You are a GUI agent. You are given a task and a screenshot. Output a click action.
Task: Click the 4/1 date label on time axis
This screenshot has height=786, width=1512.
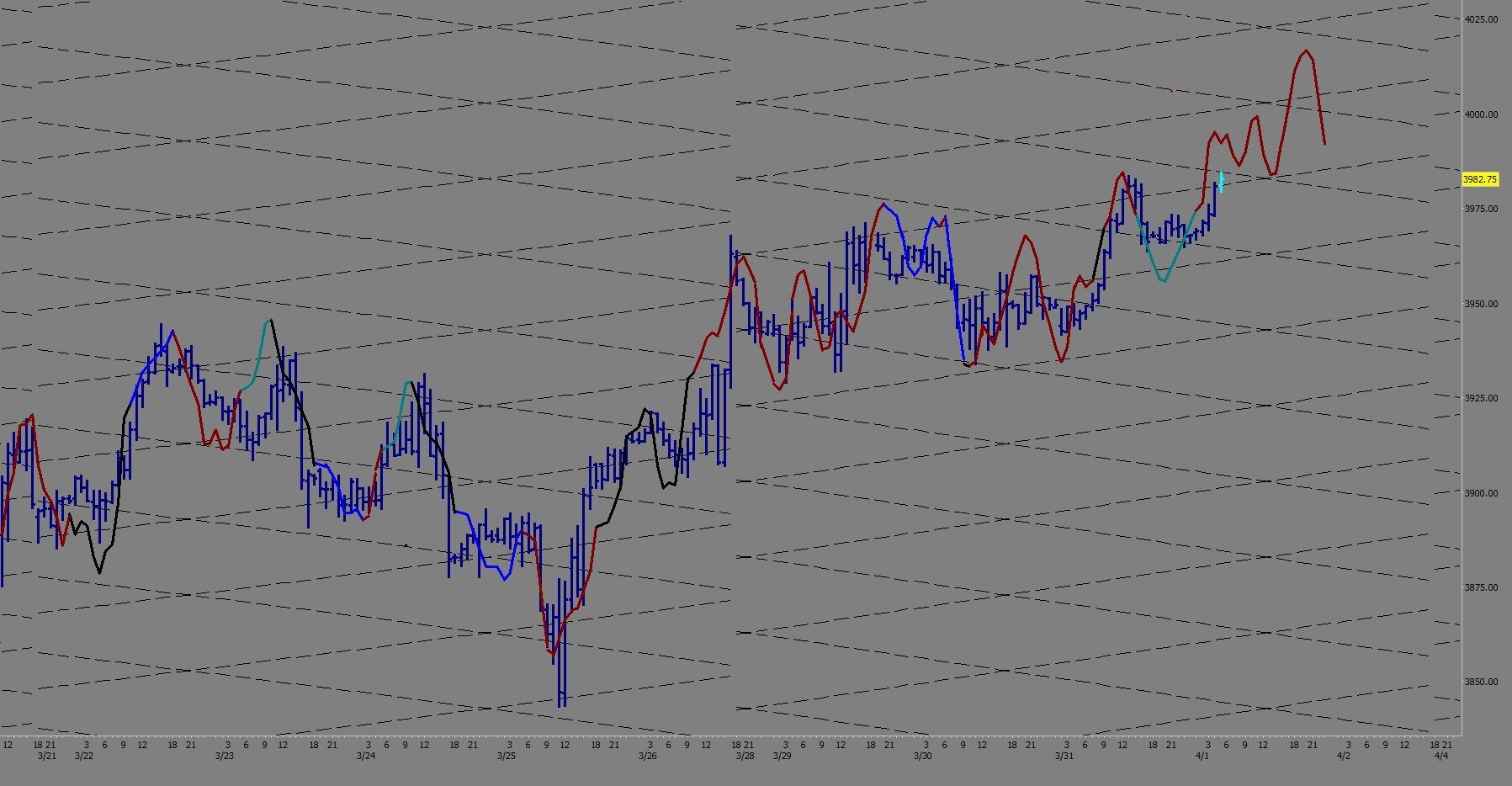[x=1203, y=756]
